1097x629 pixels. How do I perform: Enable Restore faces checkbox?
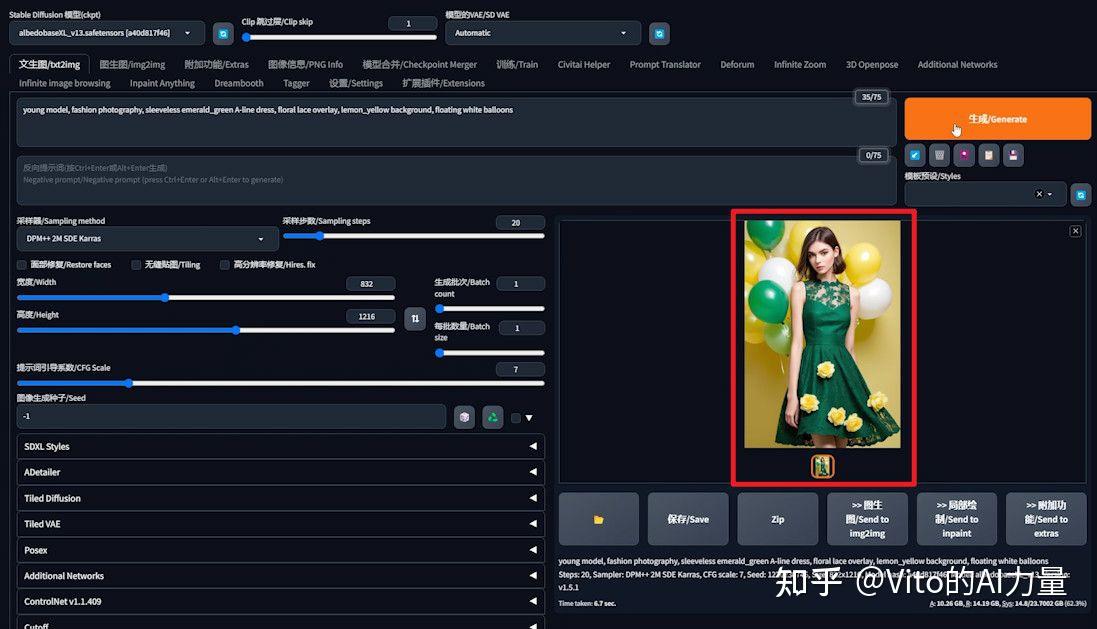[22, 264]
